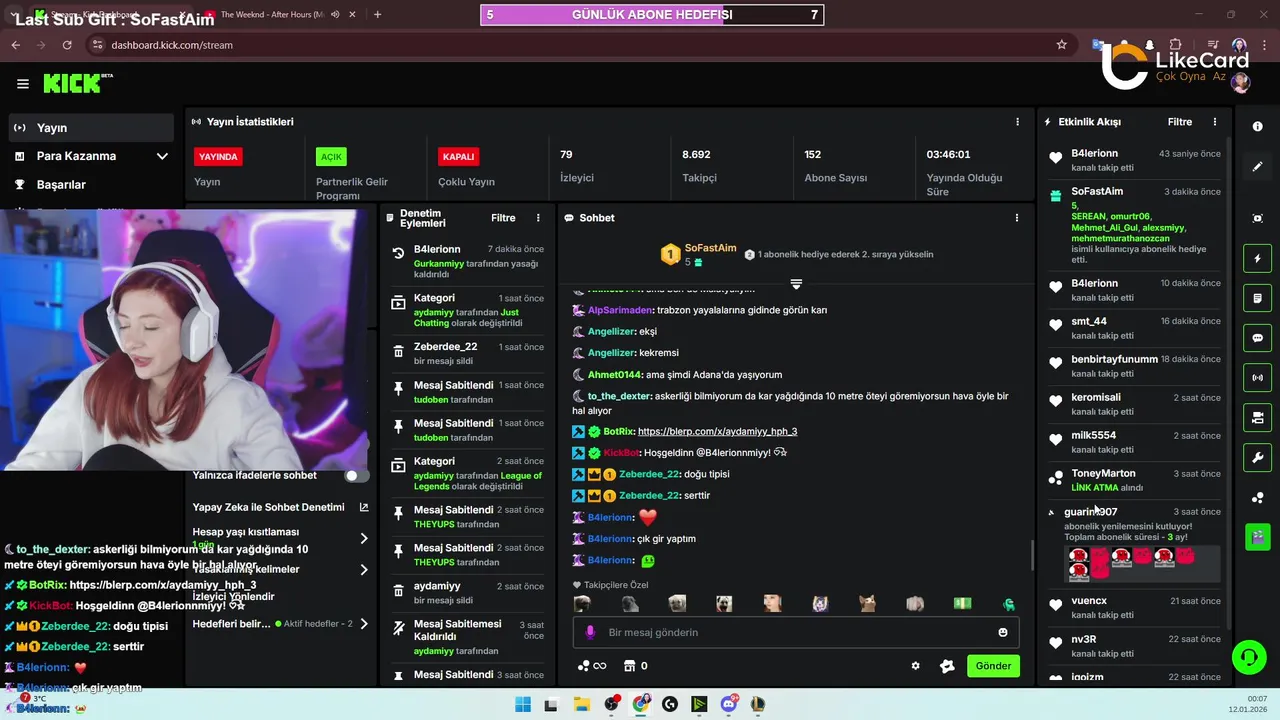The height and width of the screenshot is (720, 1280).
Task: Click the badge icon next to Gönder
Action: [948, 666]
